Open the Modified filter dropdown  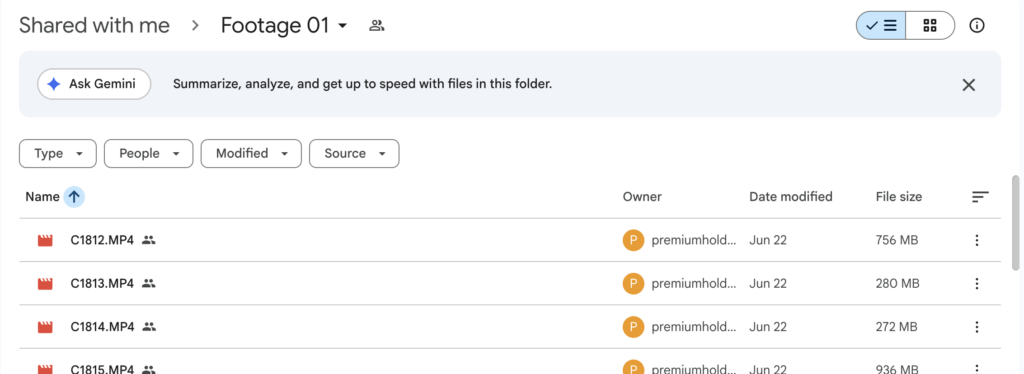coord(251,153)
